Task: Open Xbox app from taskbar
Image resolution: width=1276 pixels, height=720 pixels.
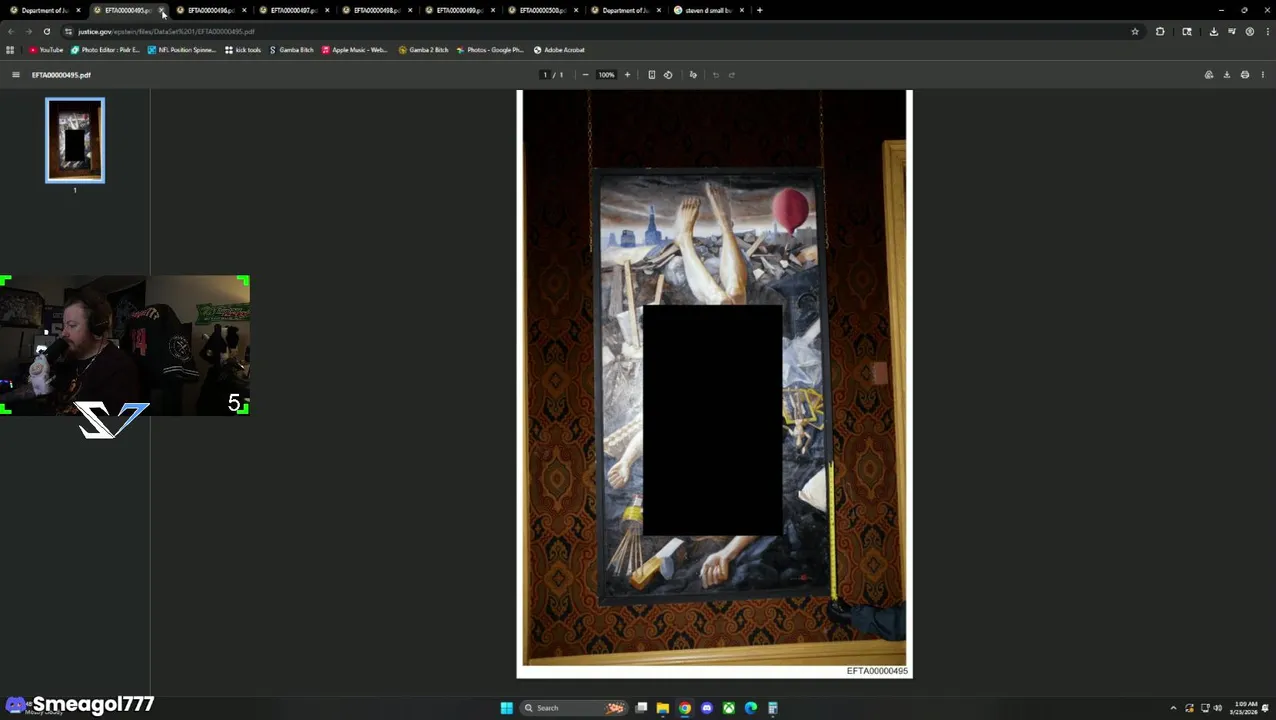Action: pos(729,708)
